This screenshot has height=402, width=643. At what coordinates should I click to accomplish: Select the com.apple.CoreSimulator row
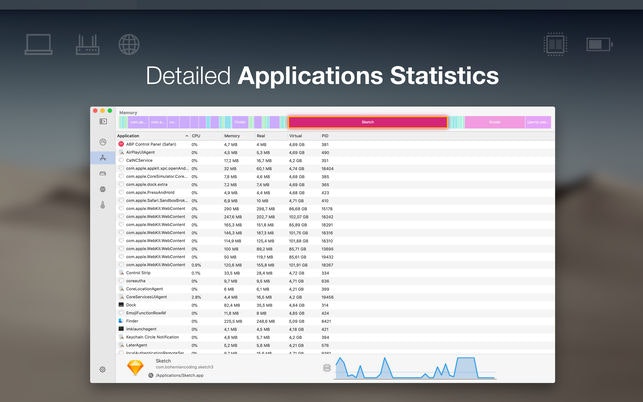(x=335, y=176)
